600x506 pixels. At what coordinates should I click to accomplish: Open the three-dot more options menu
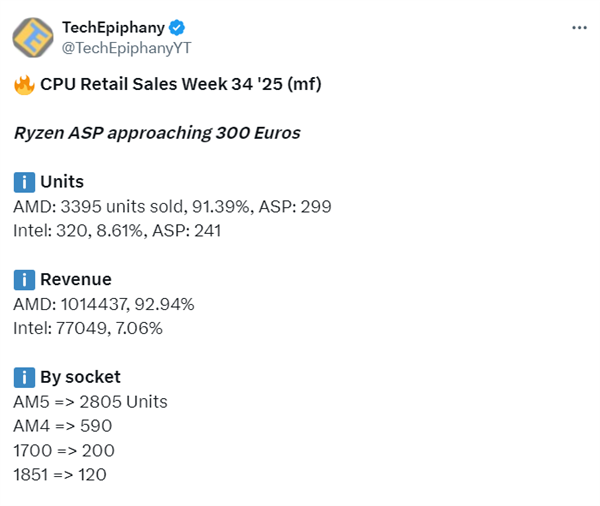[579, 28]
